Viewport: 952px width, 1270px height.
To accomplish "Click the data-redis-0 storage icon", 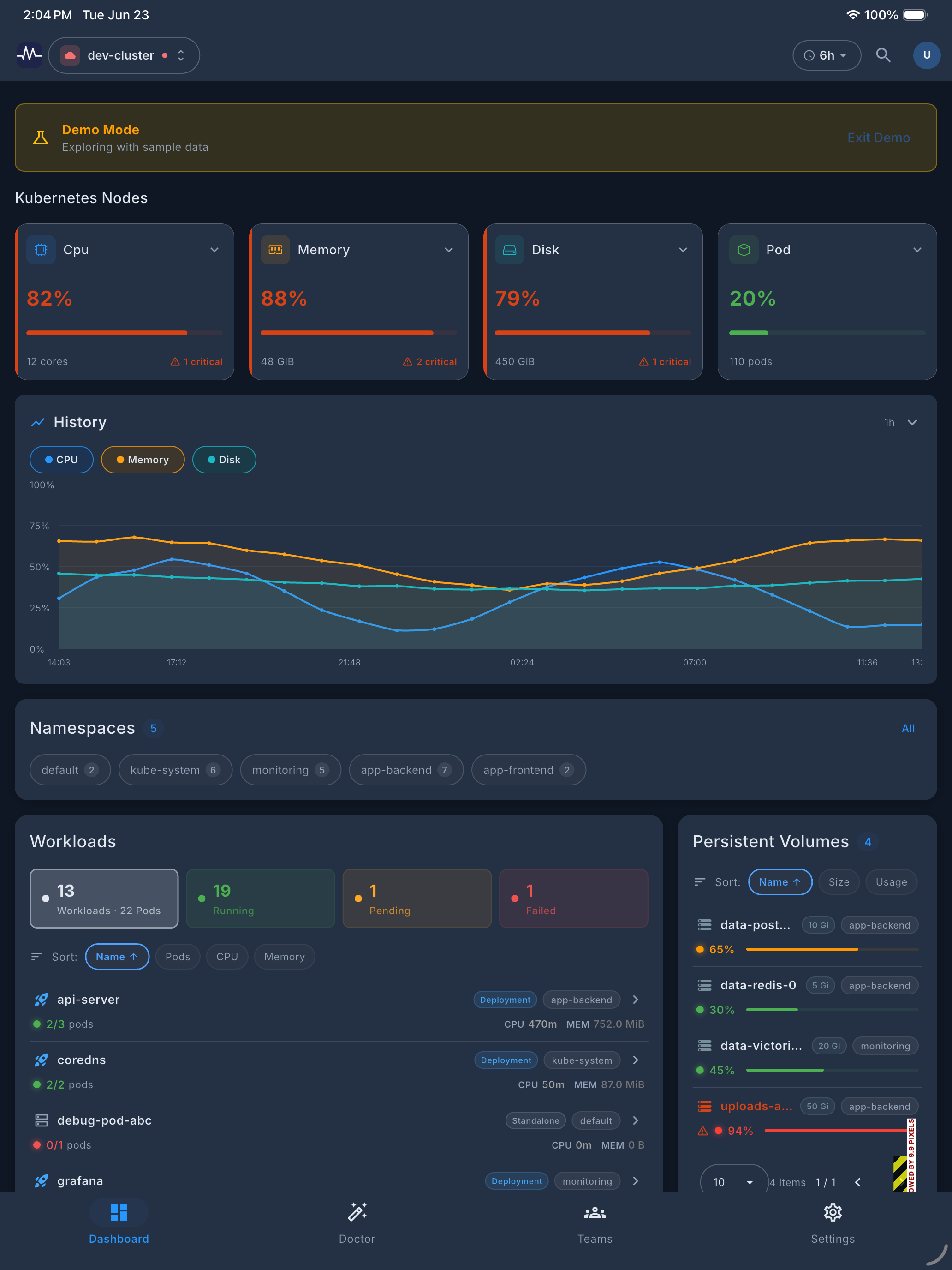I will pyautogui.click(x=705, y=985).
